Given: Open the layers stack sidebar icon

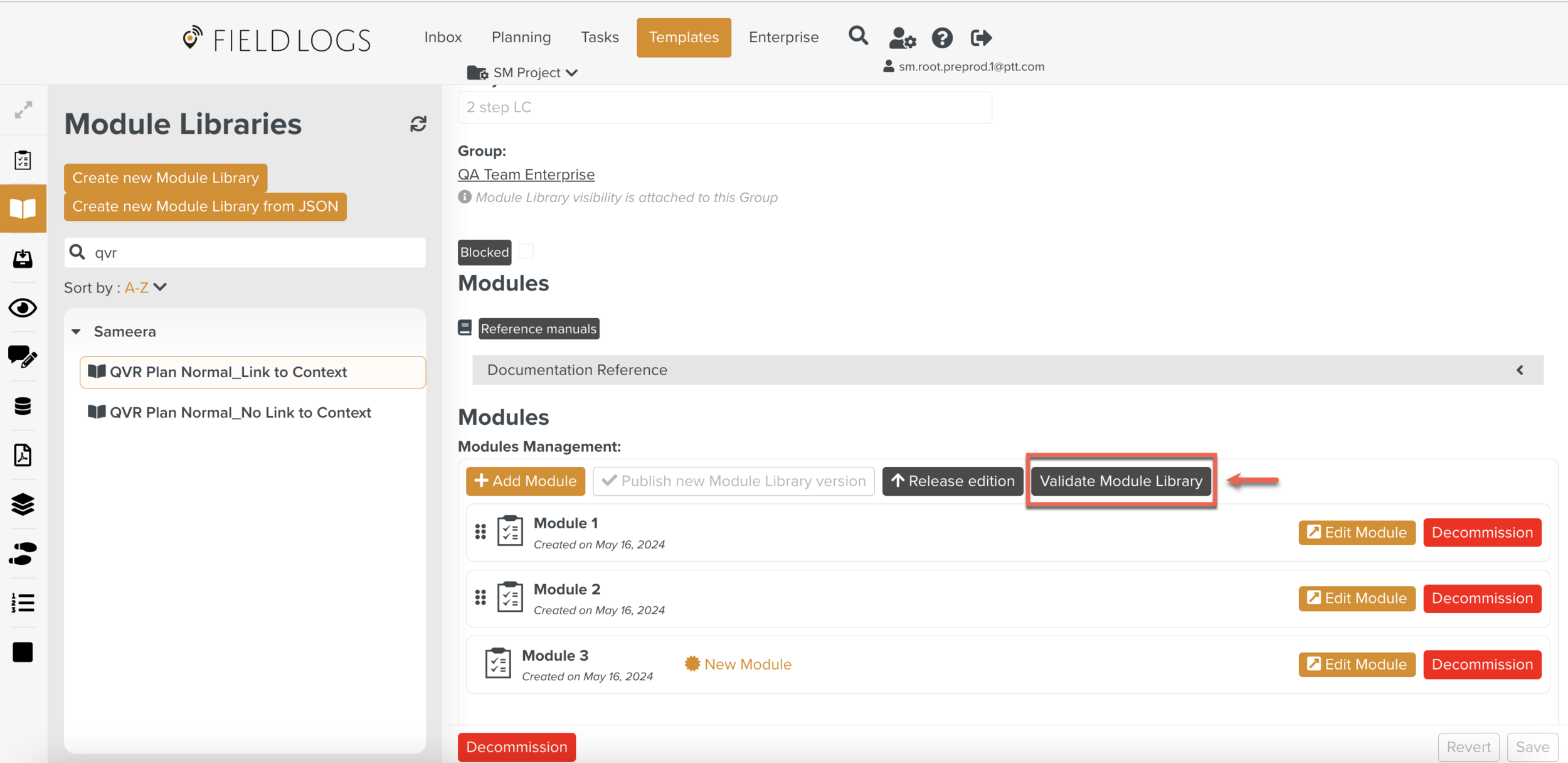Looking at the screenshot, I should pyautogui.click(x=23, y=504).
